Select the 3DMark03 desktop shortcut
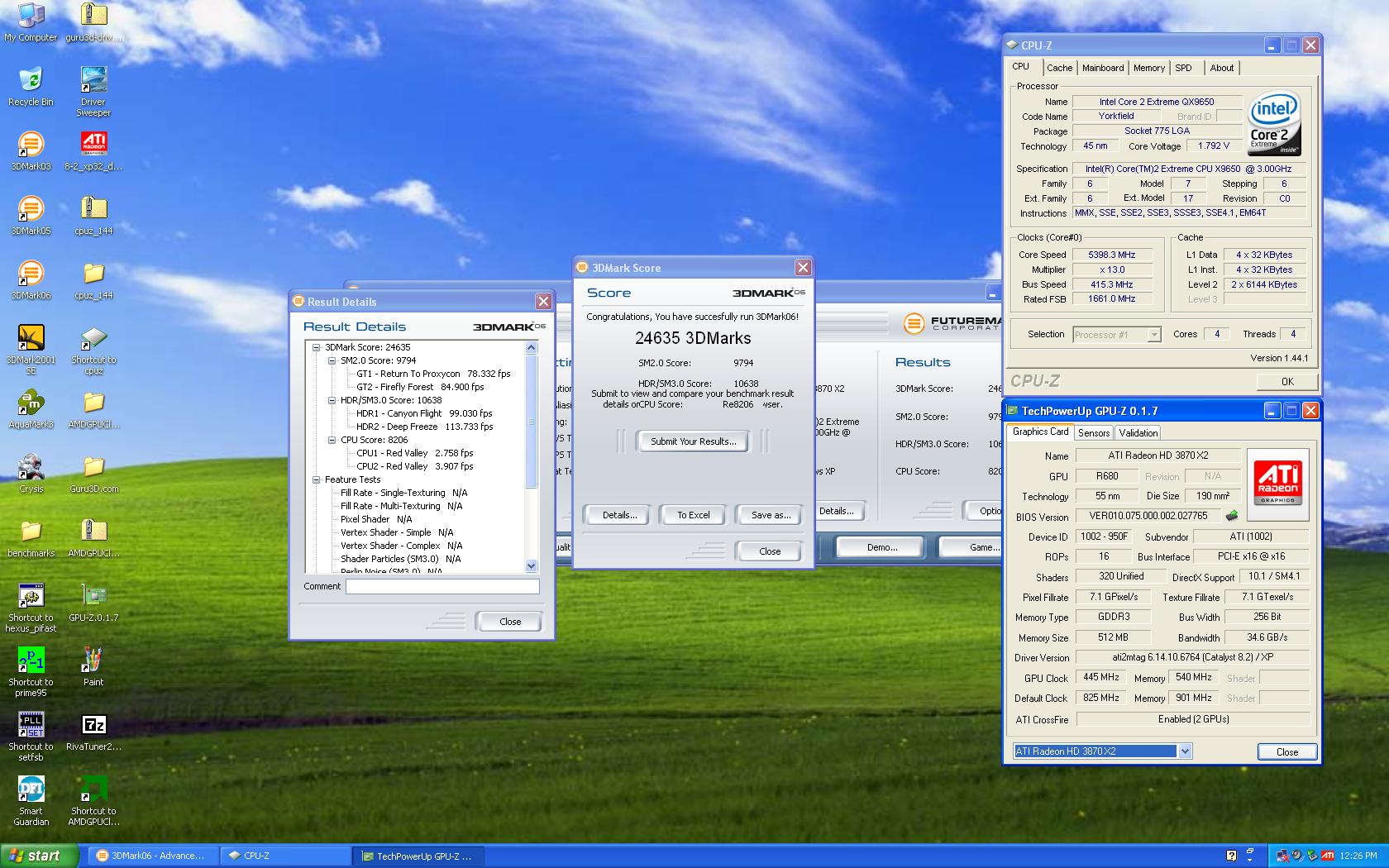The height and width of the screenshot is (868, 1389). pos(31,151)
